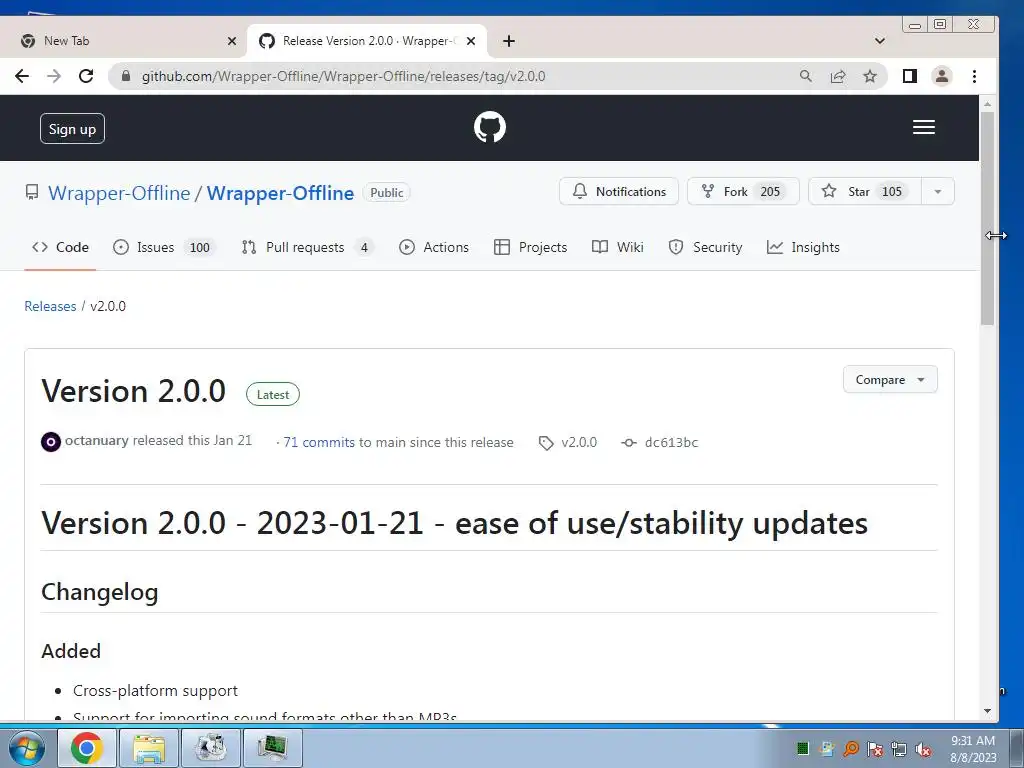Share this page via share icon
Image resolution: width=1024 pixels, height=768 pixels.
pyautogui.click(x=838, y=76)
